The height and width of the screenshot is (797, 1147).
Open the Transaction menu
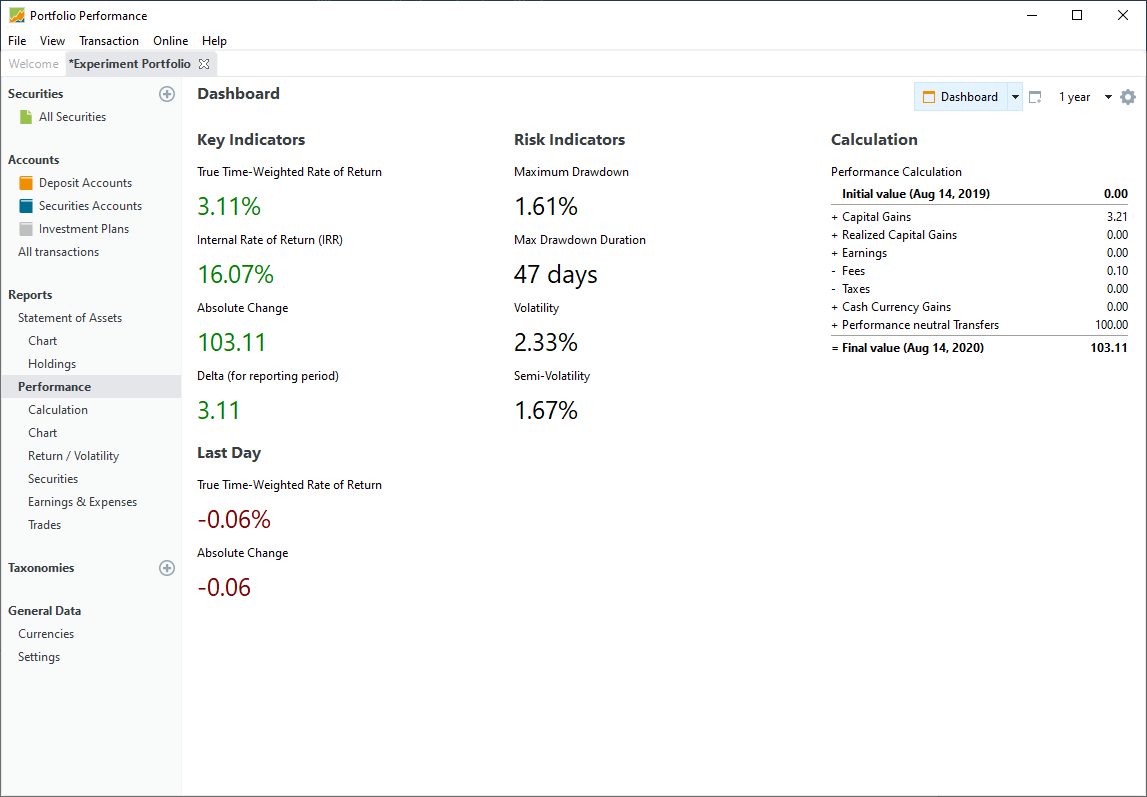[109, 41]
